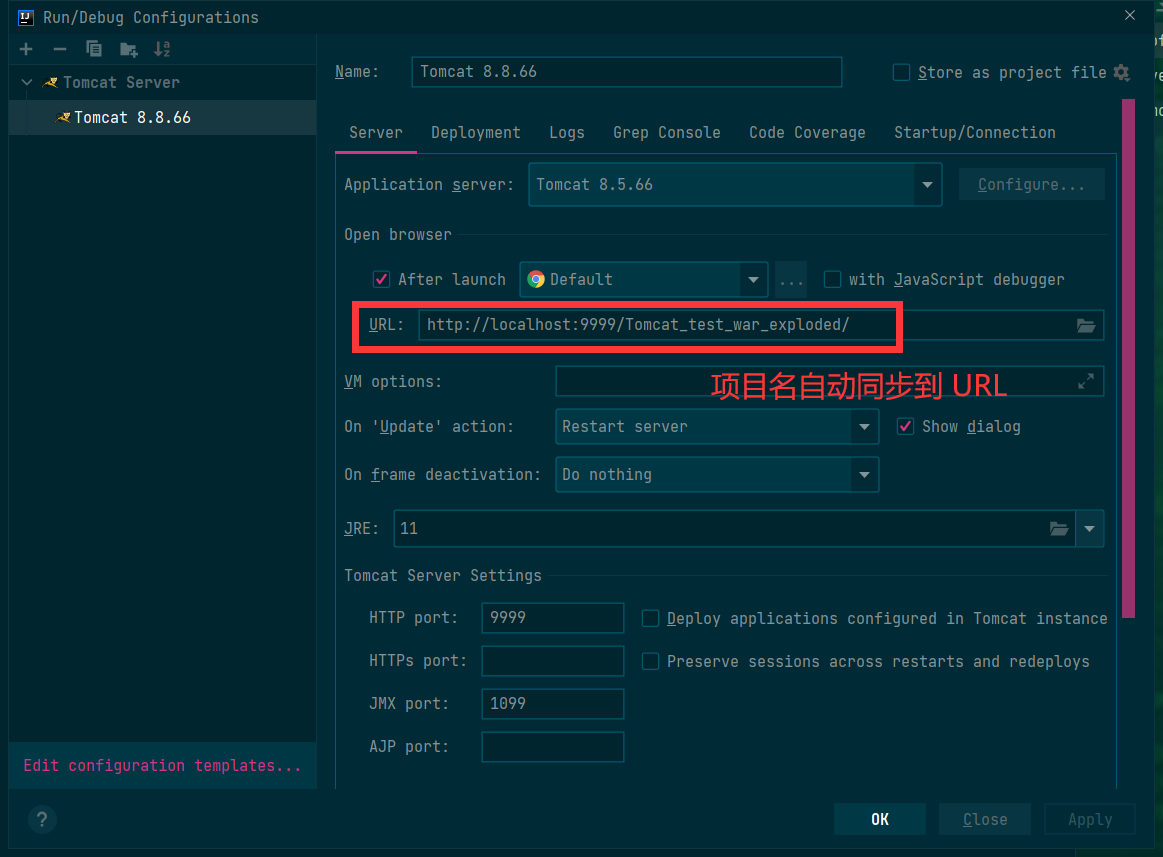This screenshot has width=1163, height=857.
Task: Uncheck Show dialog checkbox
Action: tap(905, 427)
